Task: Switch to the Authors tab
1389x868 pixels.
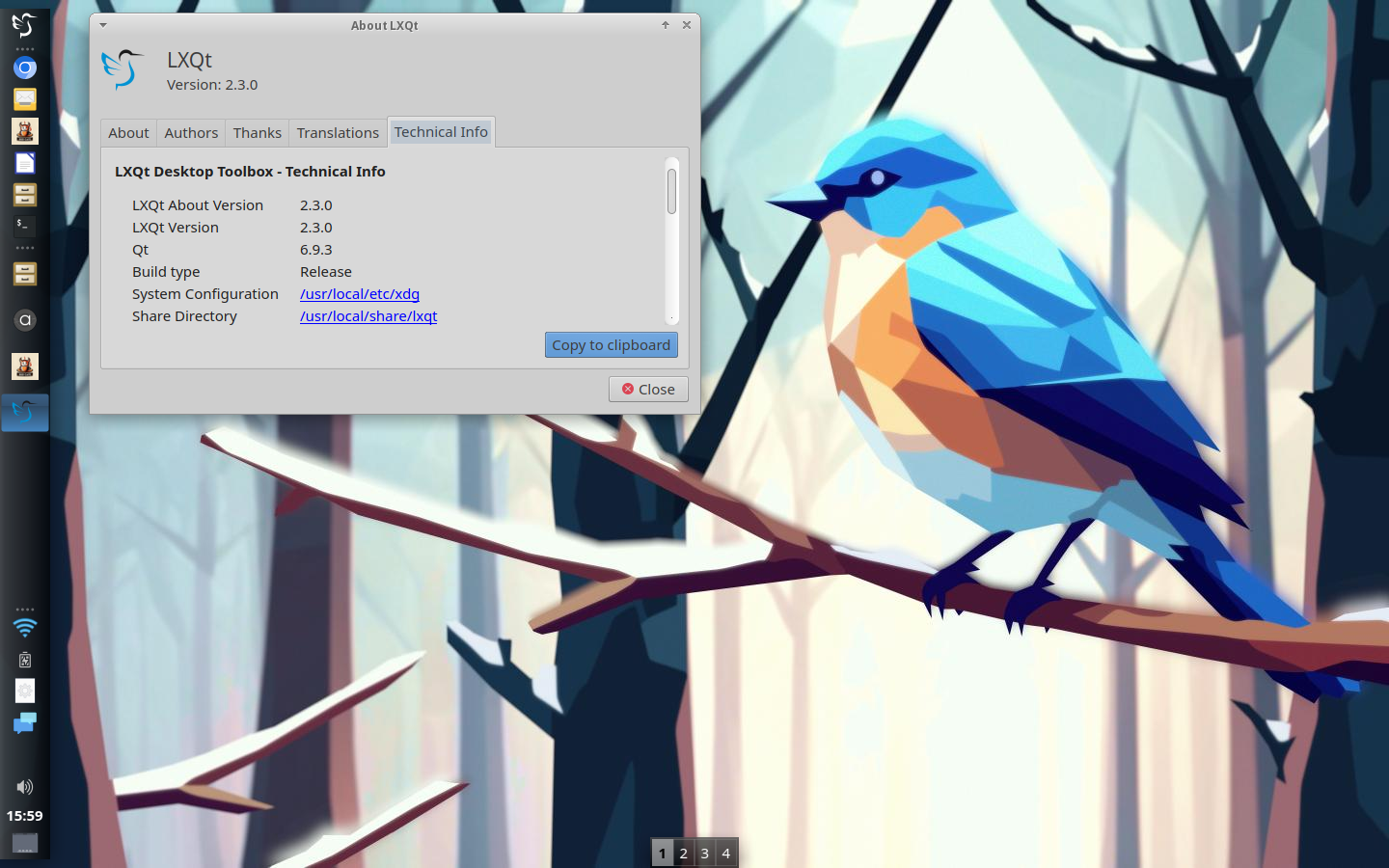Action: (191, 133)
